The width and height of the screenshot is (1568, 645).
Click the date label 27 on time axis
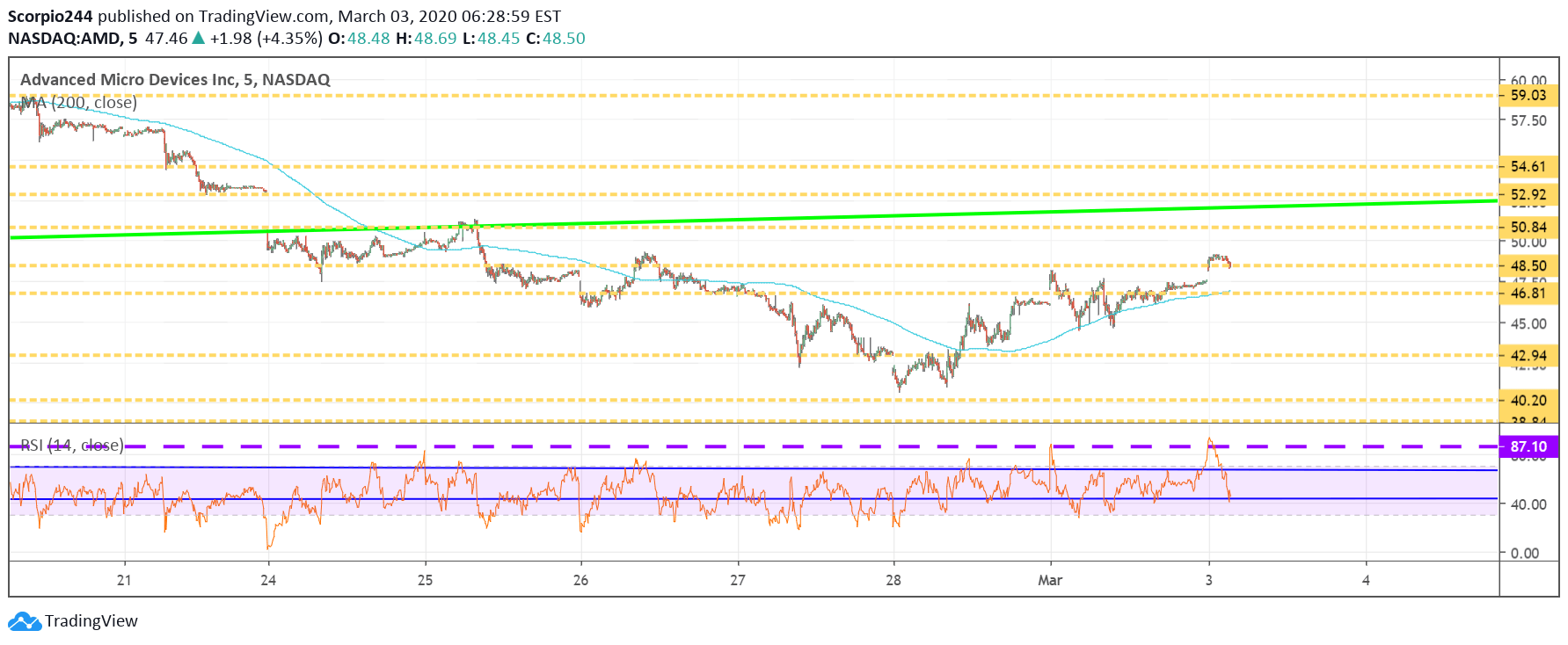coord(737,580)
